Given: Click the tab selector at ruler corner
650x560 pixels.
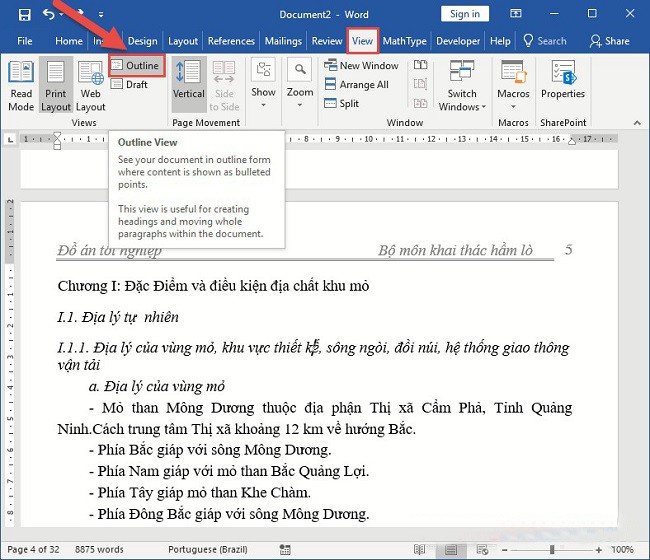Looking at the screenshot, I should pos(11,139).
